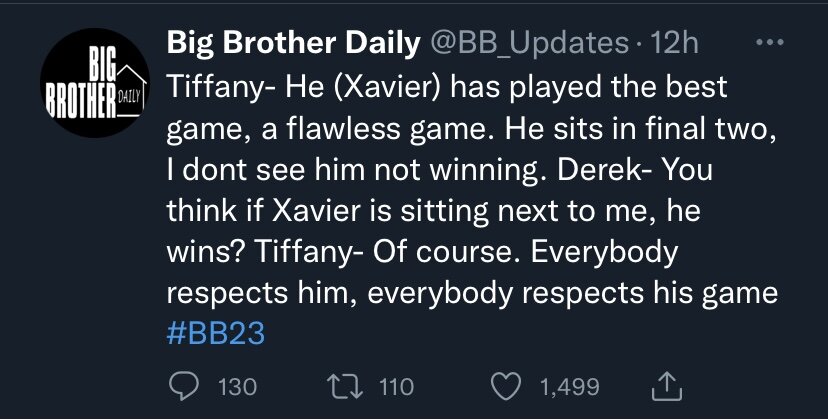Image resolution: width=828 pixels, height=419 pixels.
Task: Click the Big Brother Daily profile avatar
Action: [x=95, y=85]
